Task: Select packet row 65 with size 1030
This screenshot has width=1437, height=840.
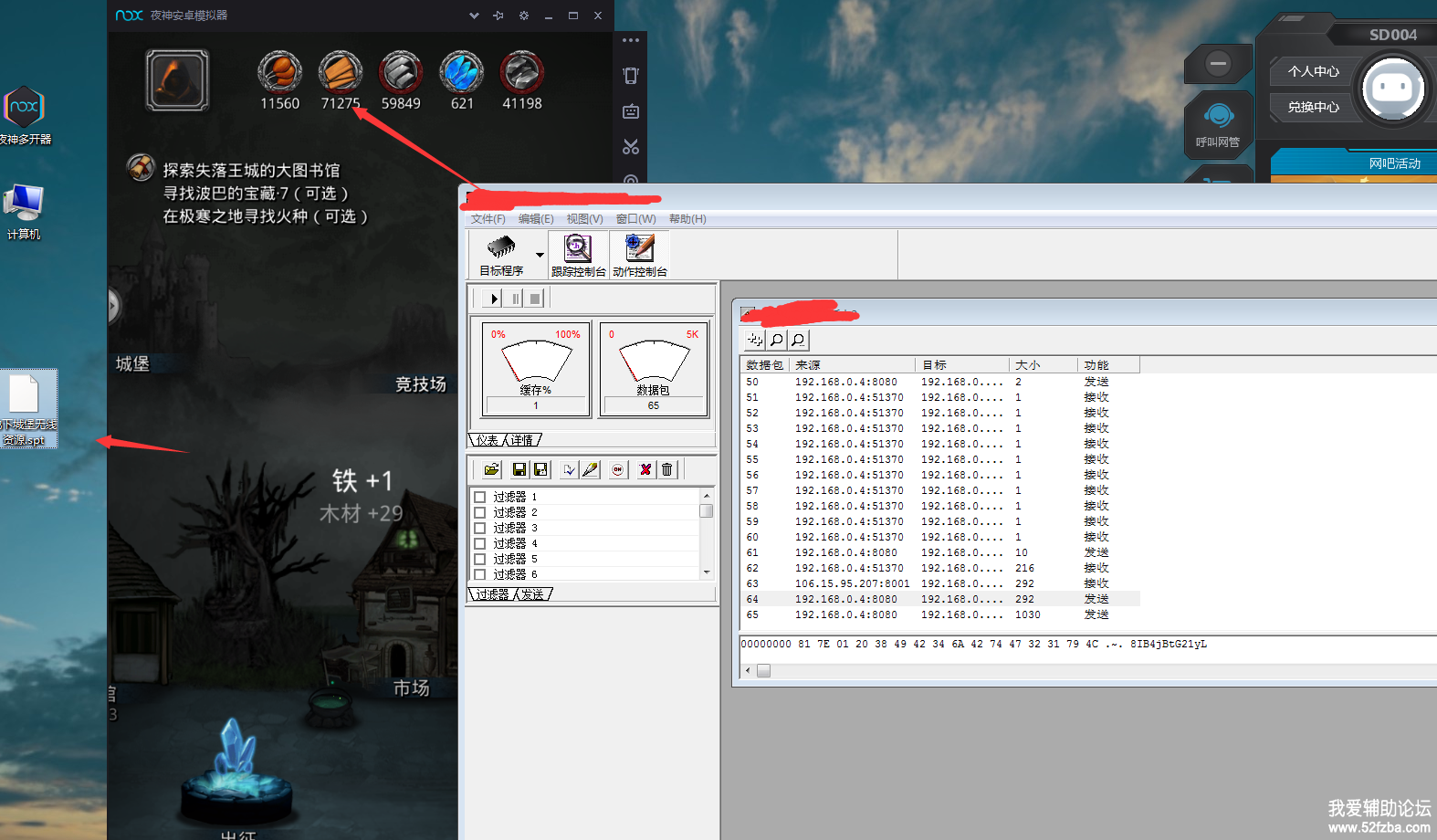Action: pos(940,614)
